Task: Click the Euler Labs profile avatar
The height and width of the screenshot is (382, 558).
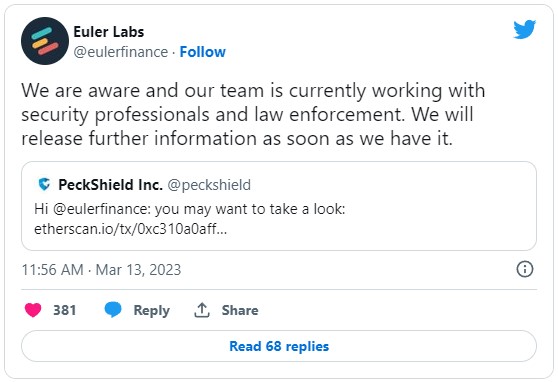Action: click(45, 41)
